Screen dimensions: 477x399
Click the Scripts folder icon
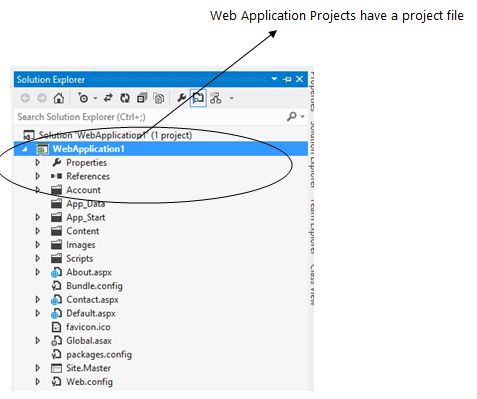tap(56, 258)
